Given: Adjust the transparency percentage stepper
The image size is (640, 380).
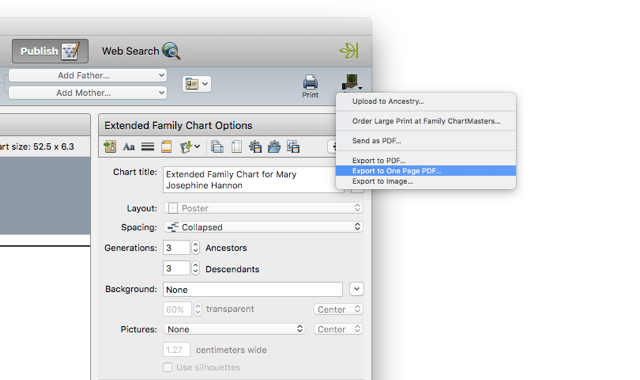Looking at the screenshot, I should tap(198, 309).
